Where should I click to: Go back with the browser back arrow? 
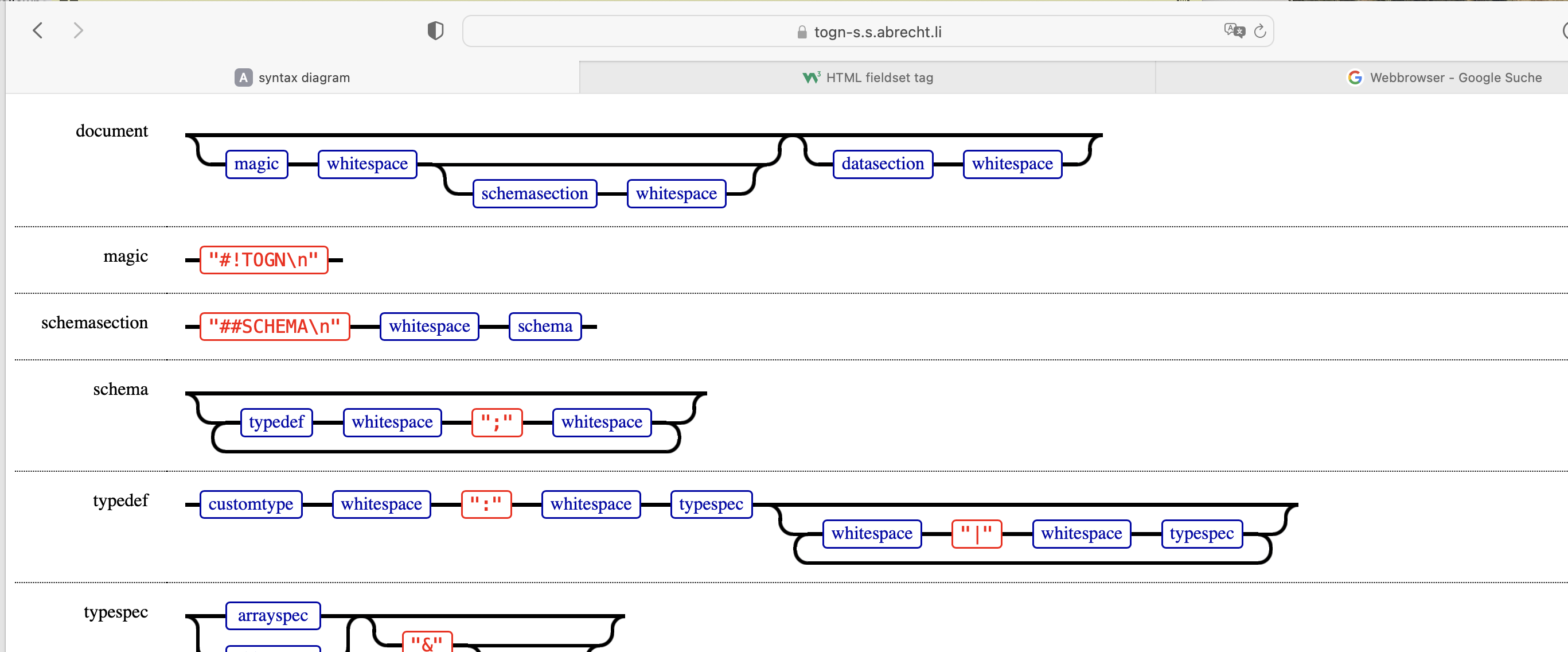coord(38,30)
